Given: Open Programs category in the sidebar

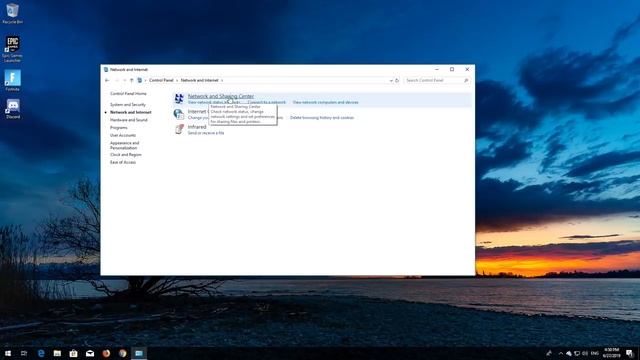Looking at the screenshot, I should pyautogui.click(x=118, y=128).
